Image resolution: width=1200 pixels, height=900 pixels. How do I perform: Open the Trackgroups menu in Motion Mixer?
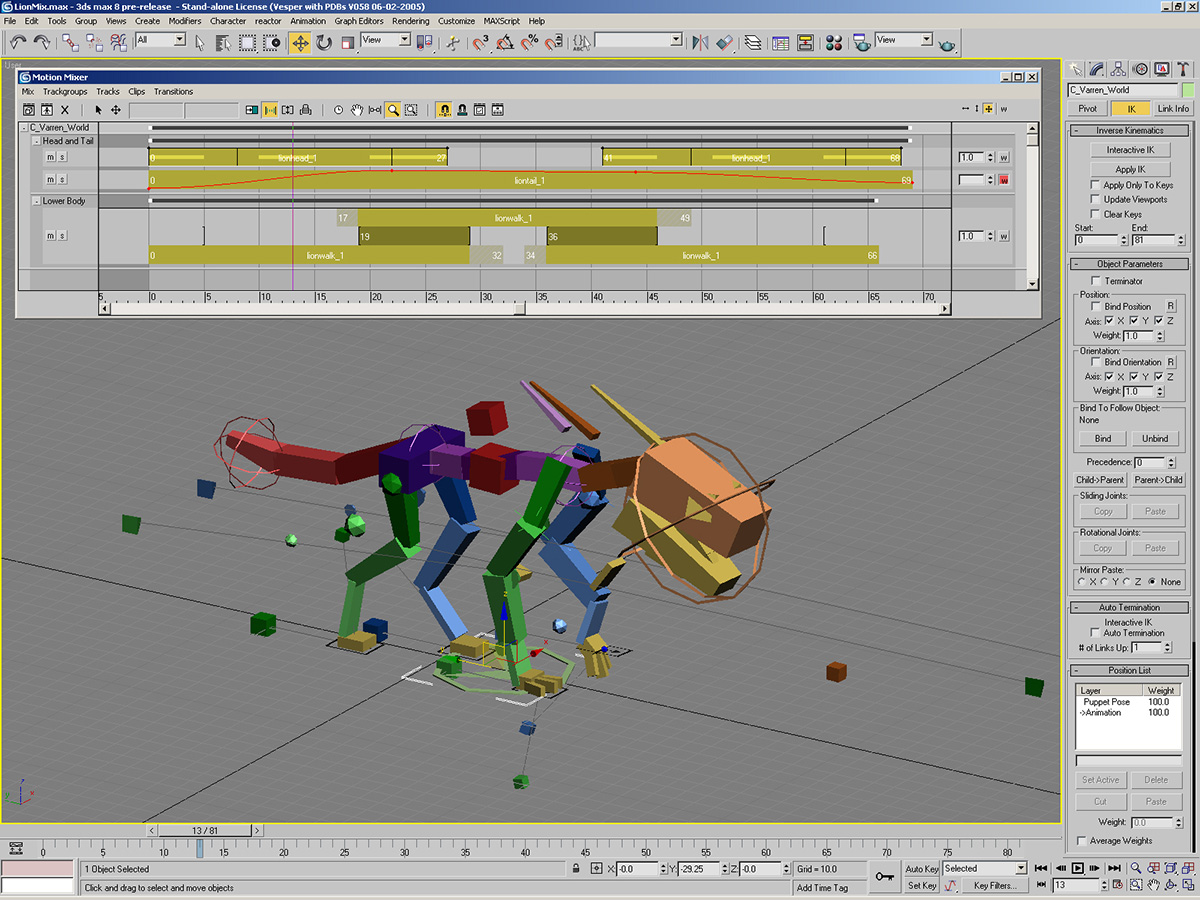pyautogui.click(x=65, y=91)
